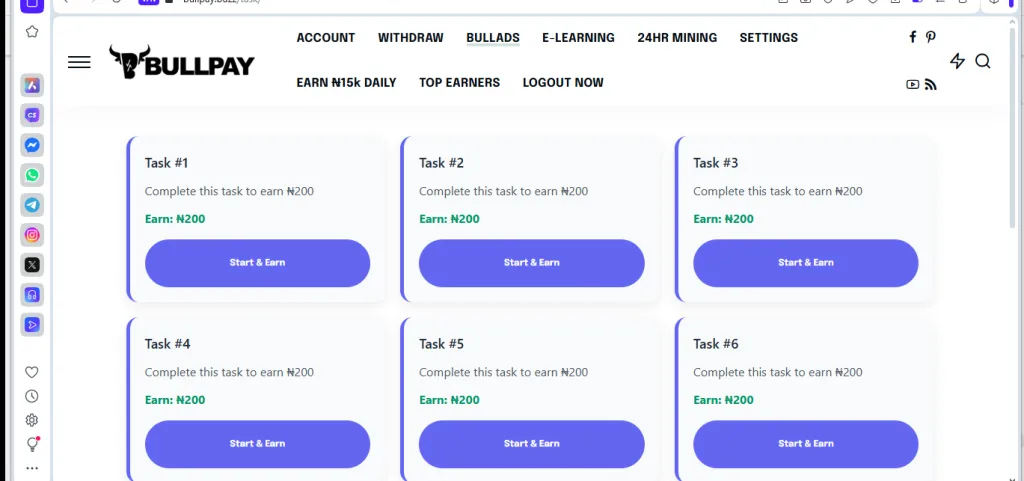Viewport: 1024px width, 481px height.
Task: Open the X (Twitter) sidebar icon
Action: (32, 265)
